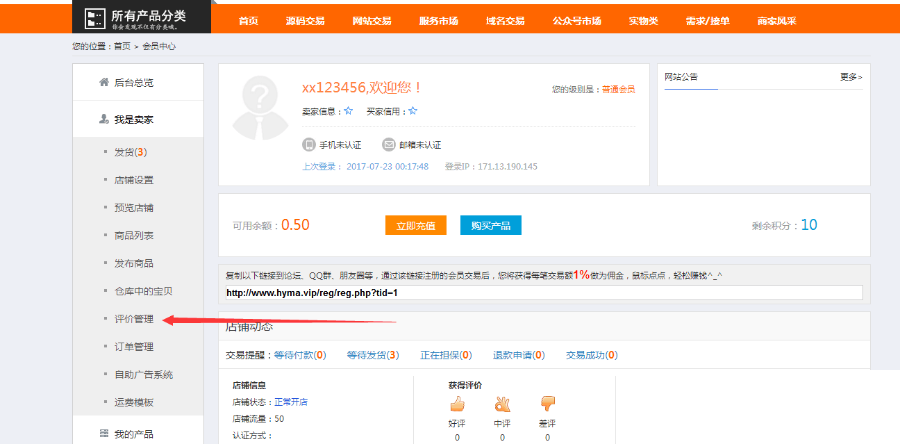
Task: Click the 手机未认证 text
Action: [340, 145]
